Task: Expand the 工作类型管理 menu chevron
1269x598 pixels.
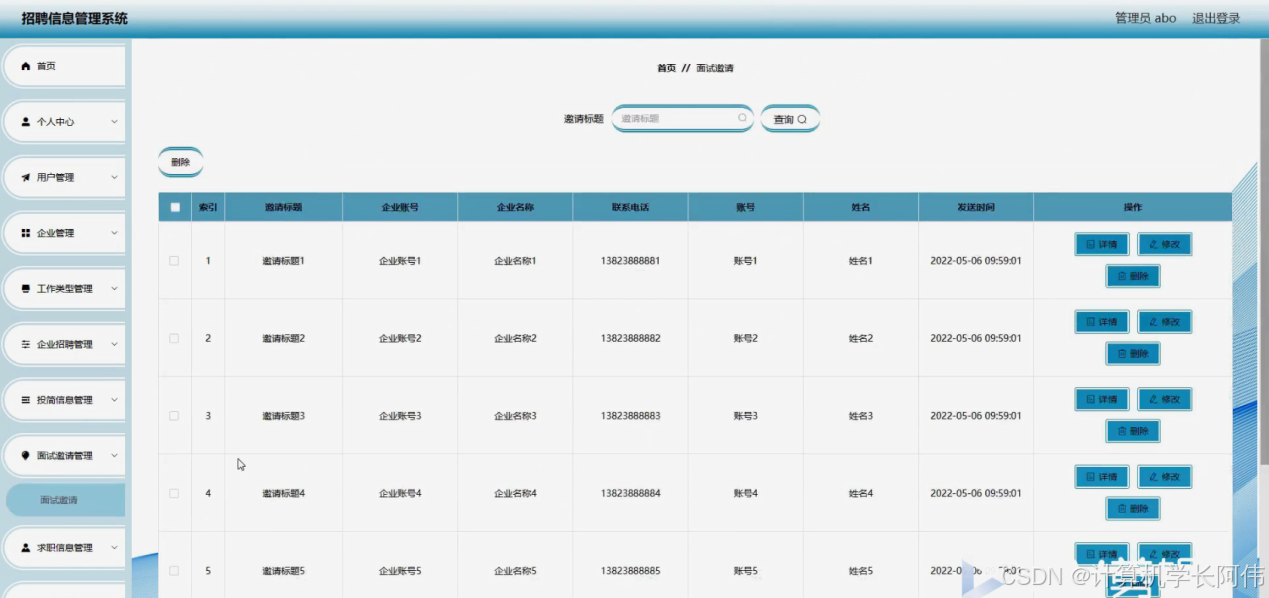Action: [114, 289]
